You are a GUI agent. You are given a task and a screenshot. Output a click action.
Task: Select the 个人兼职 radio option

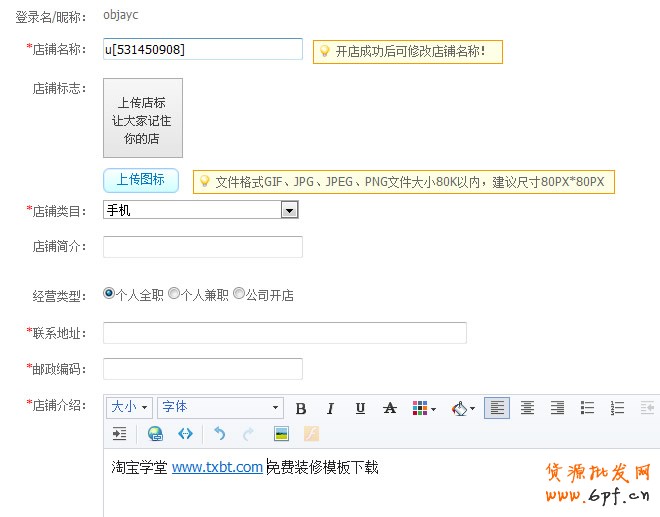(174, 295)
